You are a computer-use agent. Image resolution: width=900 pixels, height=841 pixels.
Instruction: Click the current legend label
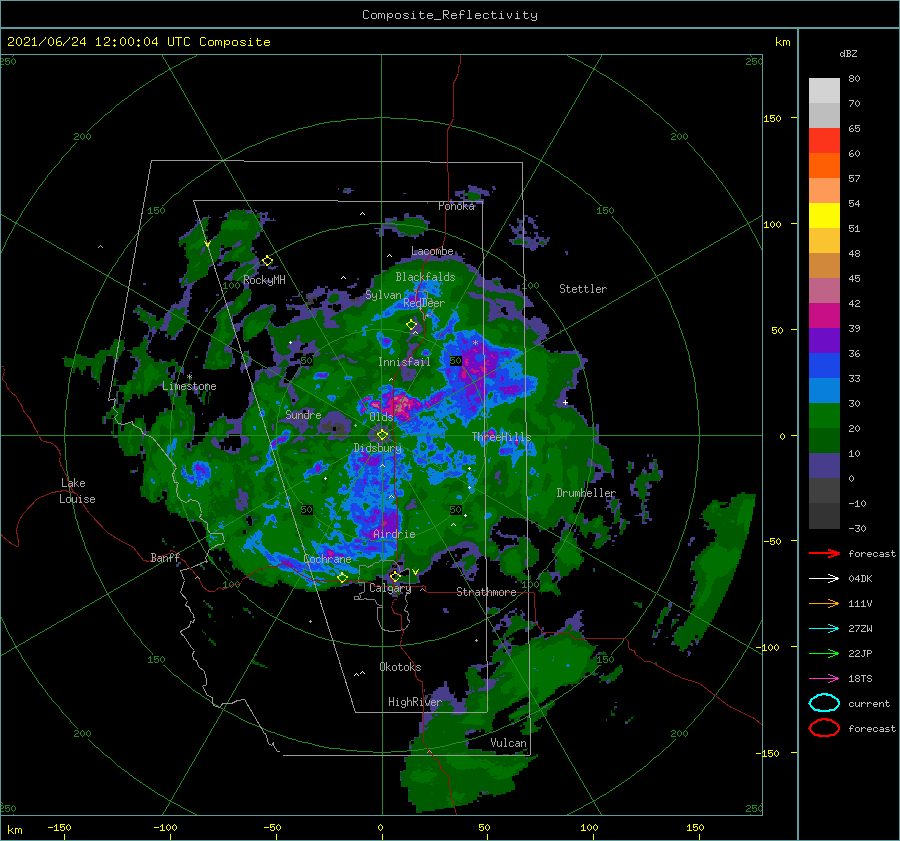869,703
